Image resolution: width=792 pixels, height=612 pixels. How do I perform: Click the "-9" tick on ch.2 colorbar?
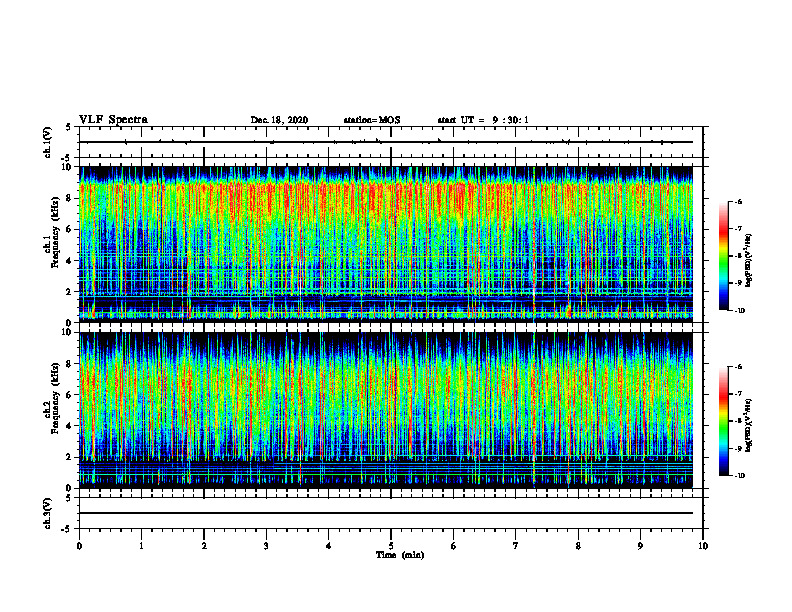click(738, 448)
